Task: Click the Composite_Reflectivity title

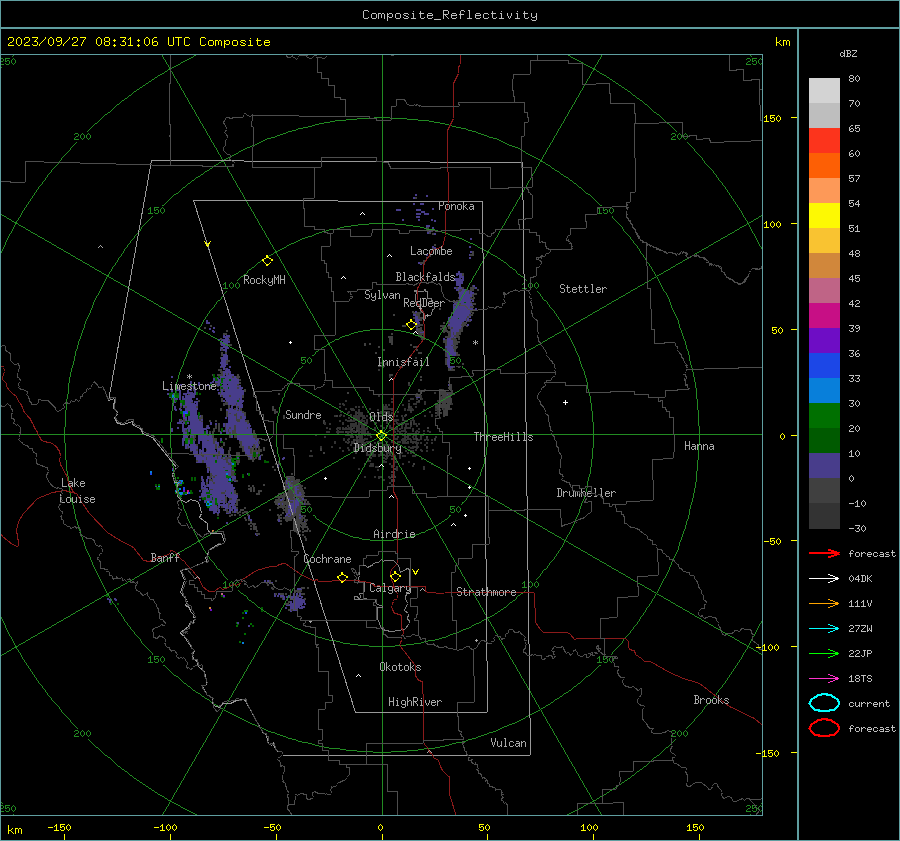Action: click(450, 15)
